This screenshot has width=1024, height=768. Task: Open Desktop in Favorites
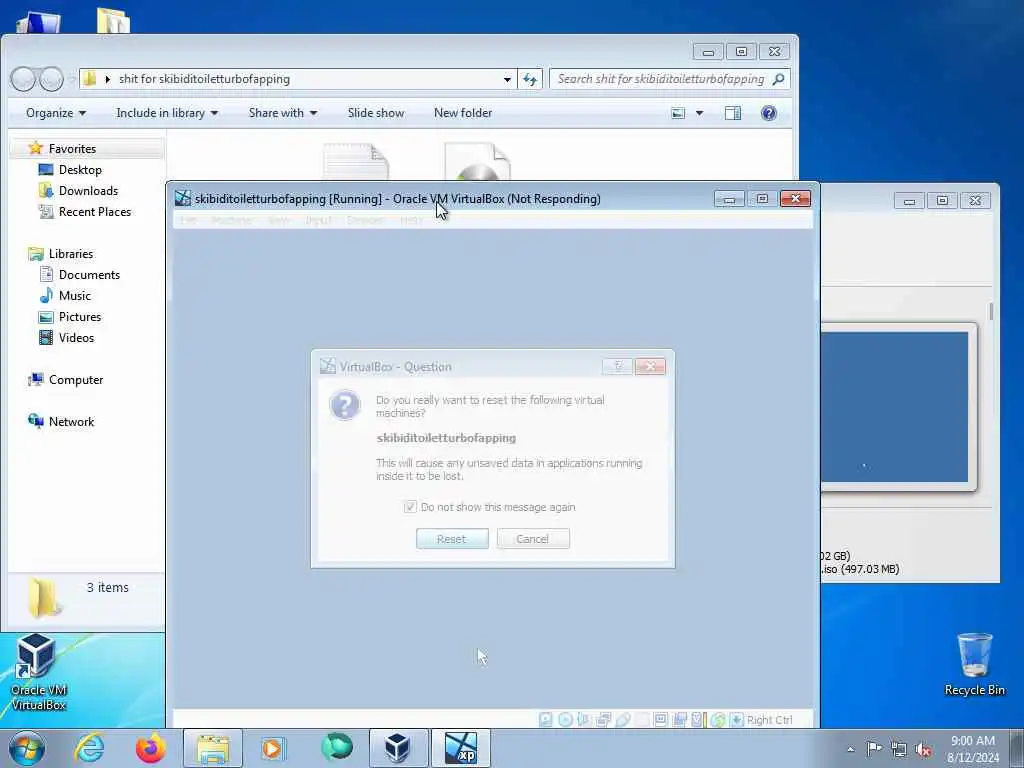[x=80, y=170]
